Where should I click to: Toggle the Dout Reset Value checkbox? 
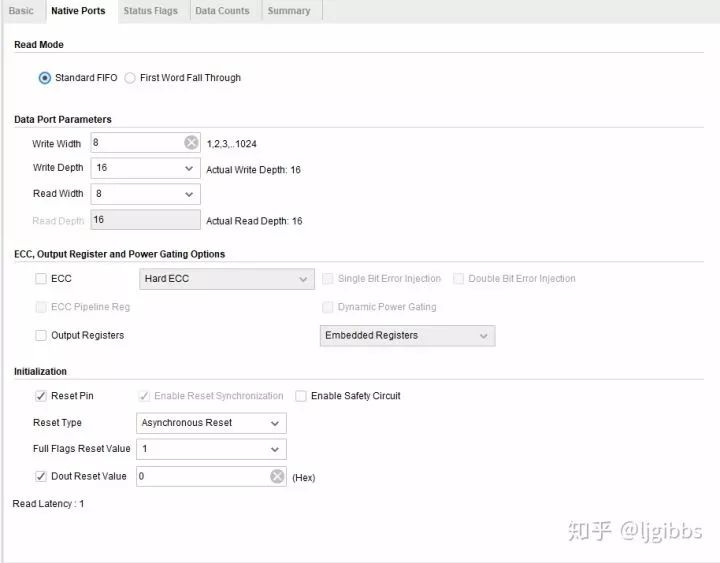tap(41, 477)
